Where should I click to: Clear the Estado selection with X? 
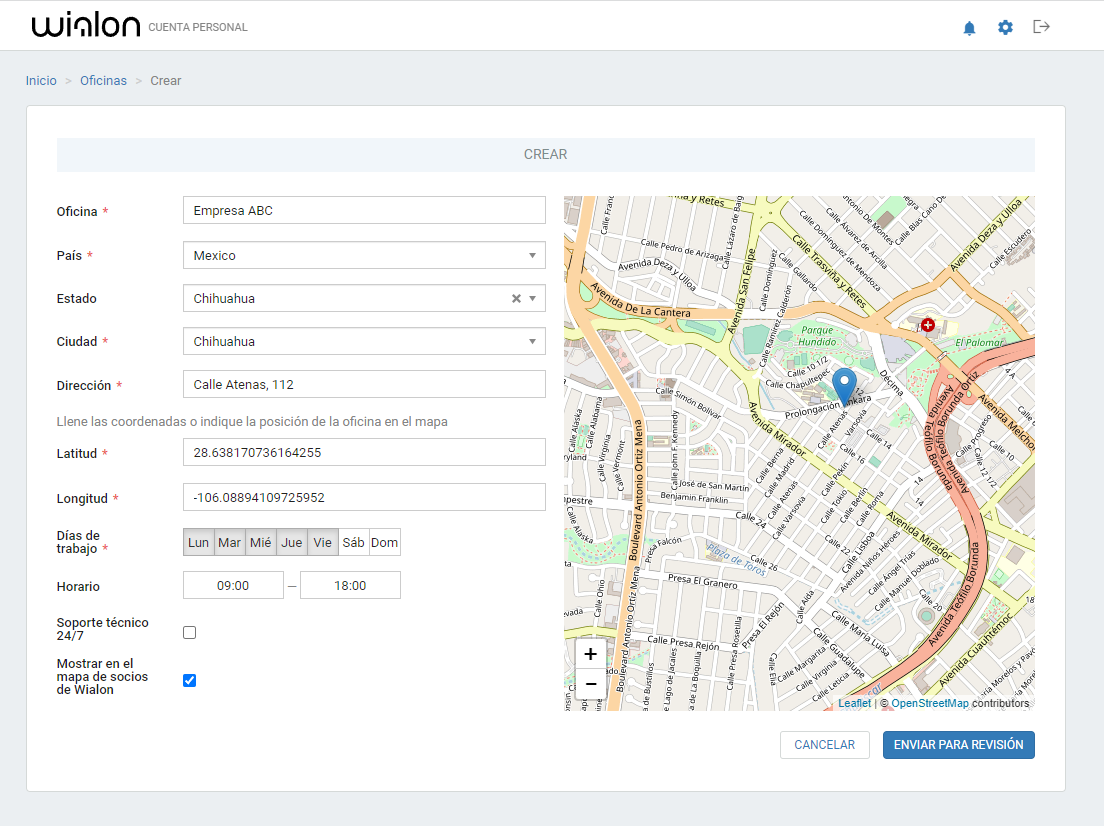tap(516, 299)
